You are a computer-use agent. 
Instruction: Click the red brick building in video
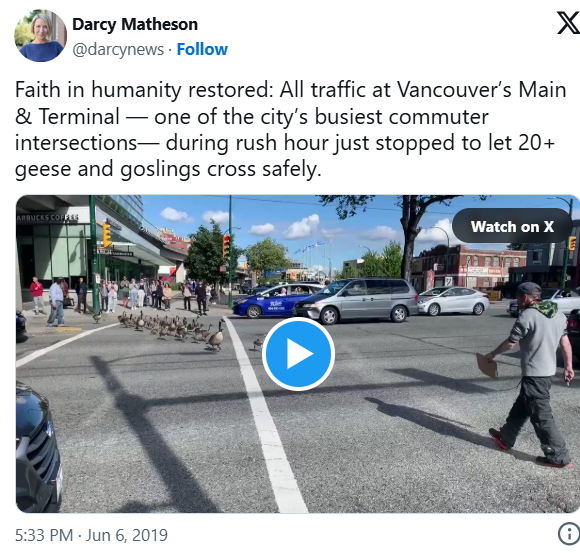[x=471, y=267]
